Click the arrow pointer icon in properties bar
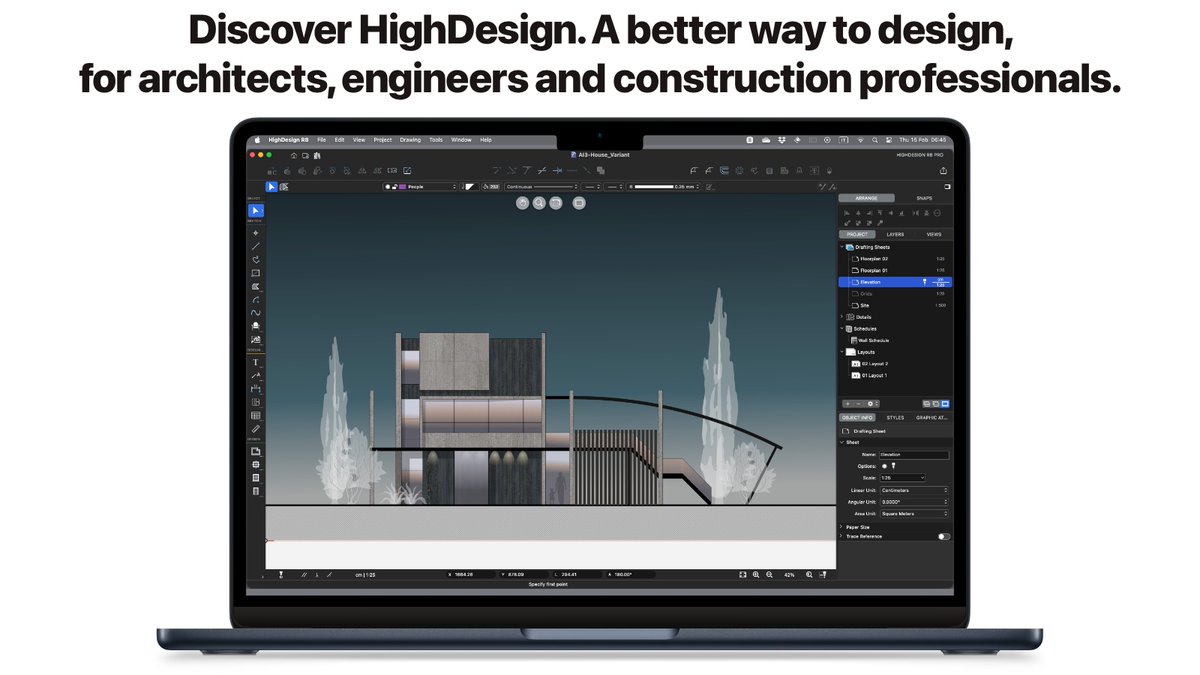The image size is (1200, 675). click(x=271, y=186)
